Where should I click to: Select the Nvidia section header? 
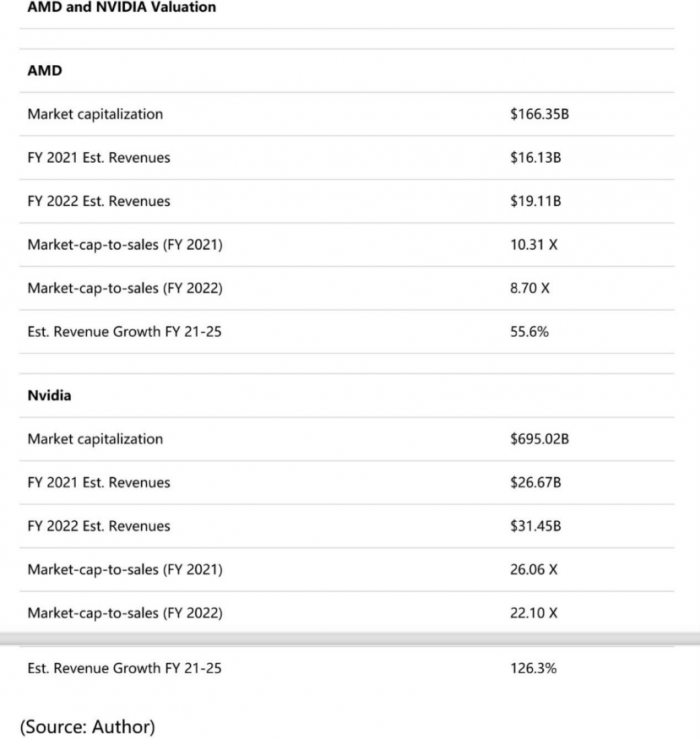(49, 395)
